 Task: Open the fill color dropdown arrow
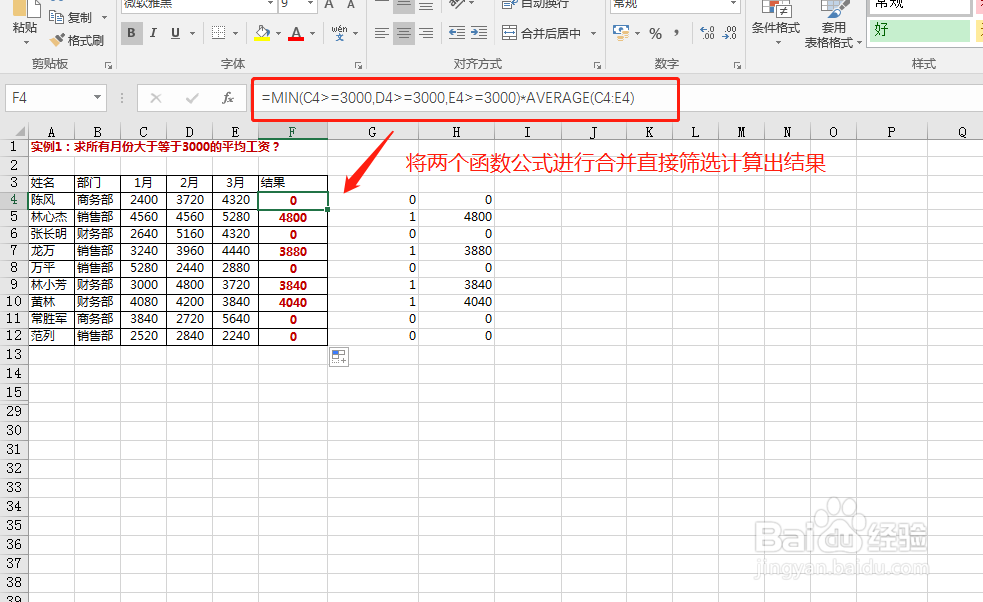pos(278,33)
